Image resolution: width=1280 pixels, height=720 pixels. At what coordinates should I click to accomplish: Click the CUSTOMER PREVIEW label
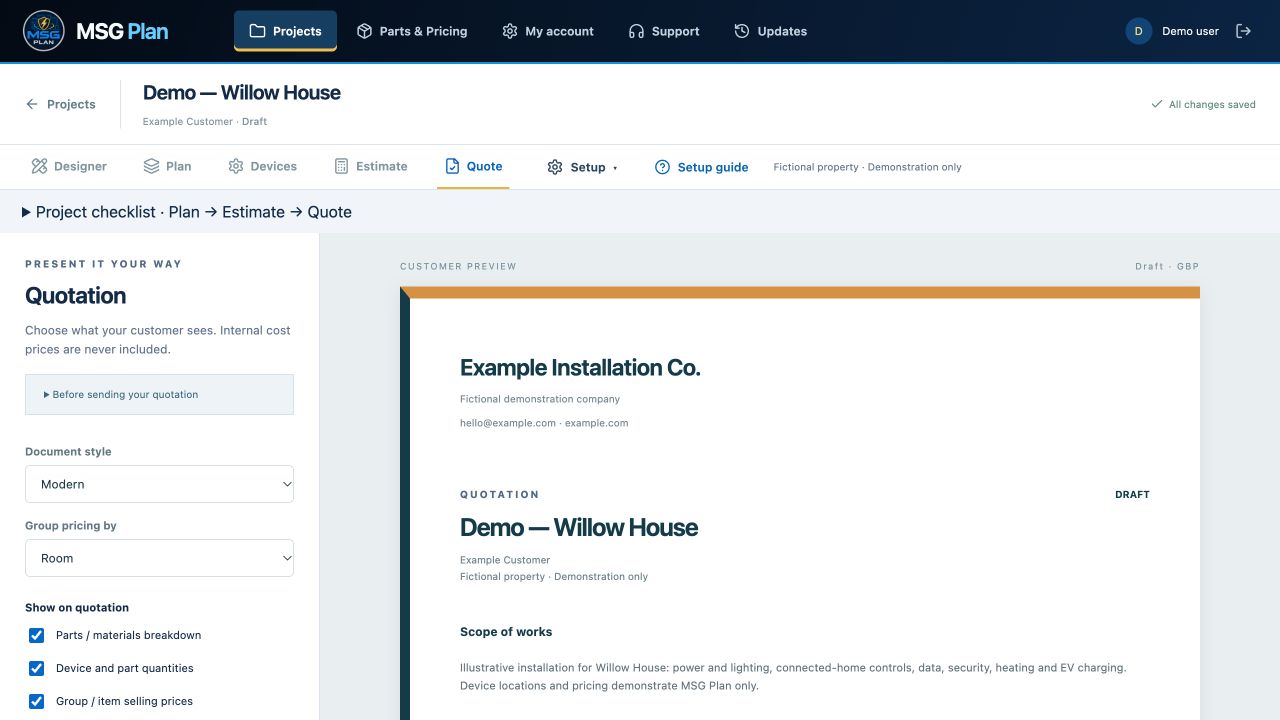coord(458,267)
